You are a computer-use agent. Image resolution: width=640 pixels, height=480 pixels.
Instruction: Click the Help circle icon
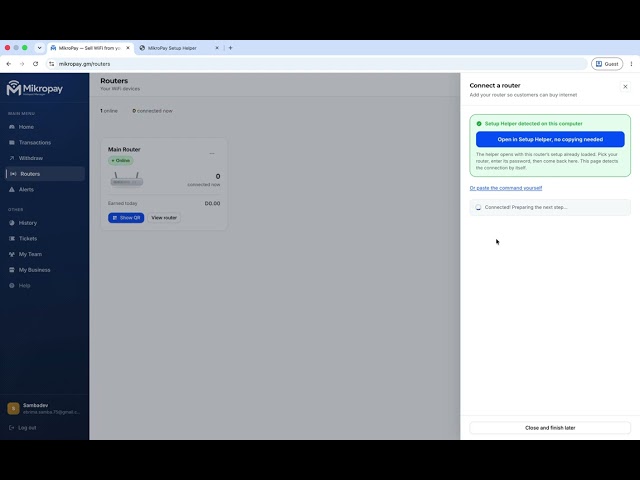click(12, 285)
